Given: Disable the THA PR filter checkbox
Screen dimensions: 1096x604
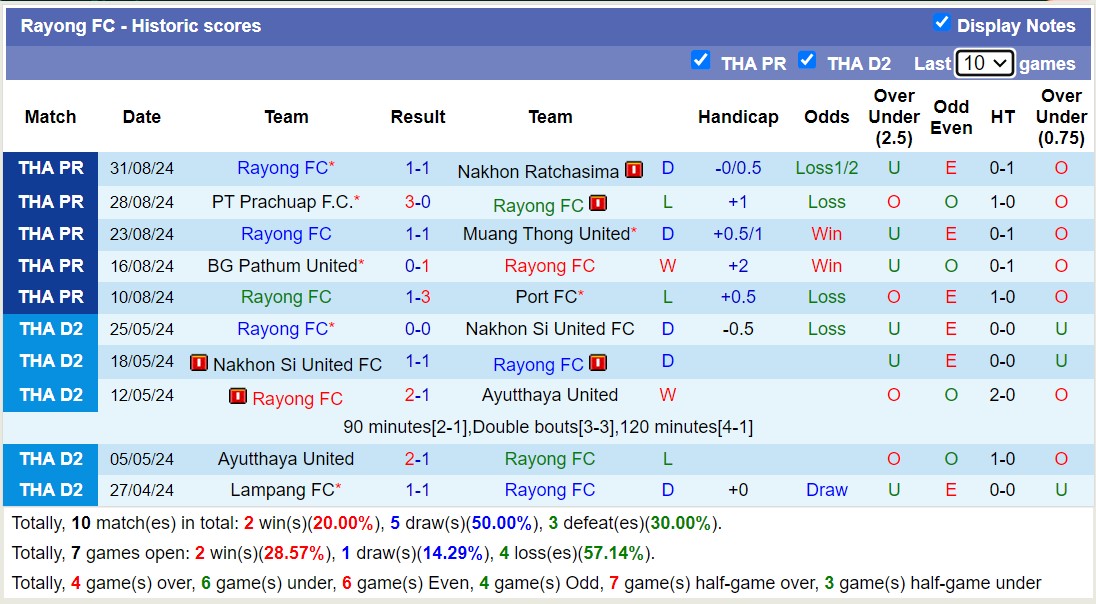Looking at the screenshot, I should 701,61.
